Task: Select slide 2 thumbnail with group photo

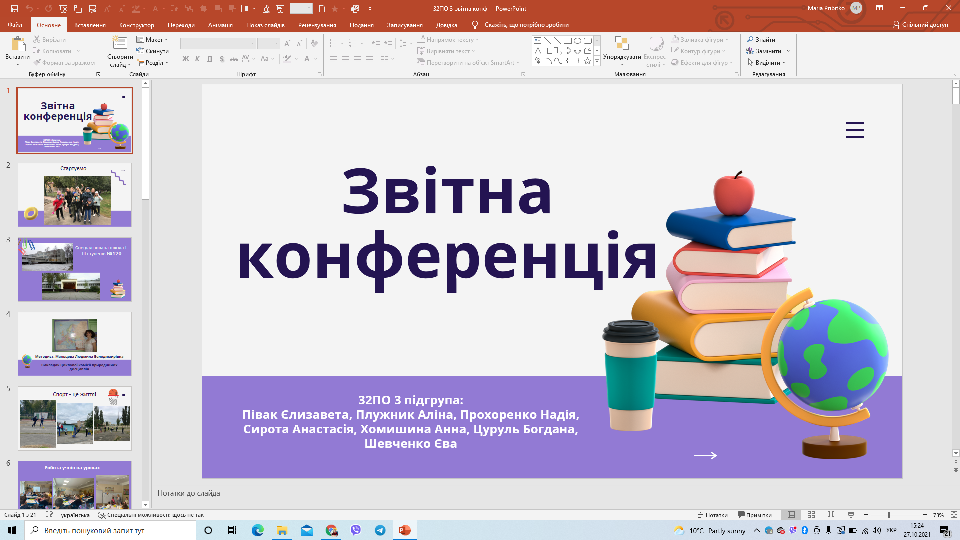Action: click(74, 195)
